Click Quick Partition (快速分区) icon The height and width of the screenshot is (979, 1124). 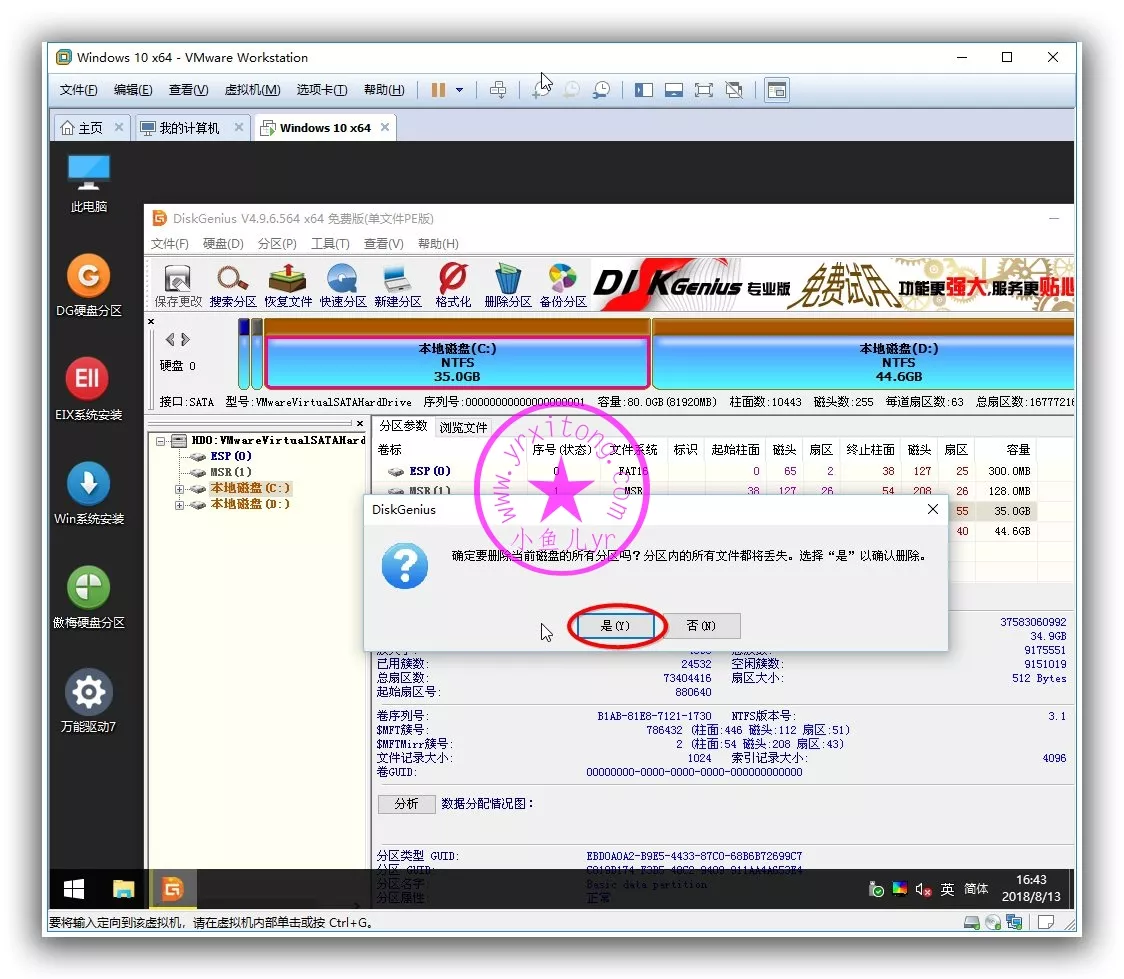tap(343, 285)
